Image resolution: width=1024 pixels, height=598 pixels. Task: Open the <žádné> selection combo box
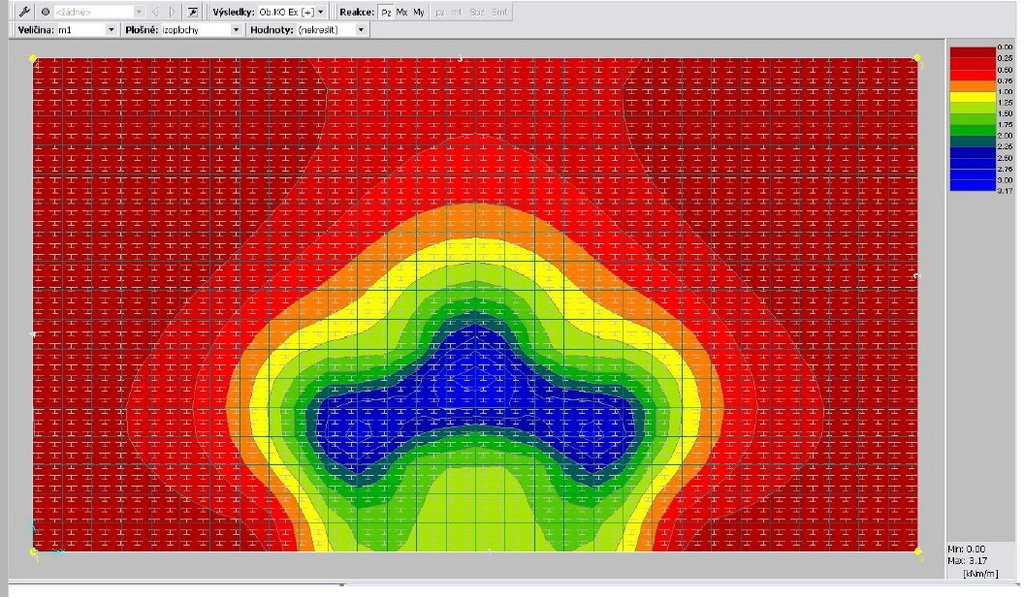coord(137,12)
